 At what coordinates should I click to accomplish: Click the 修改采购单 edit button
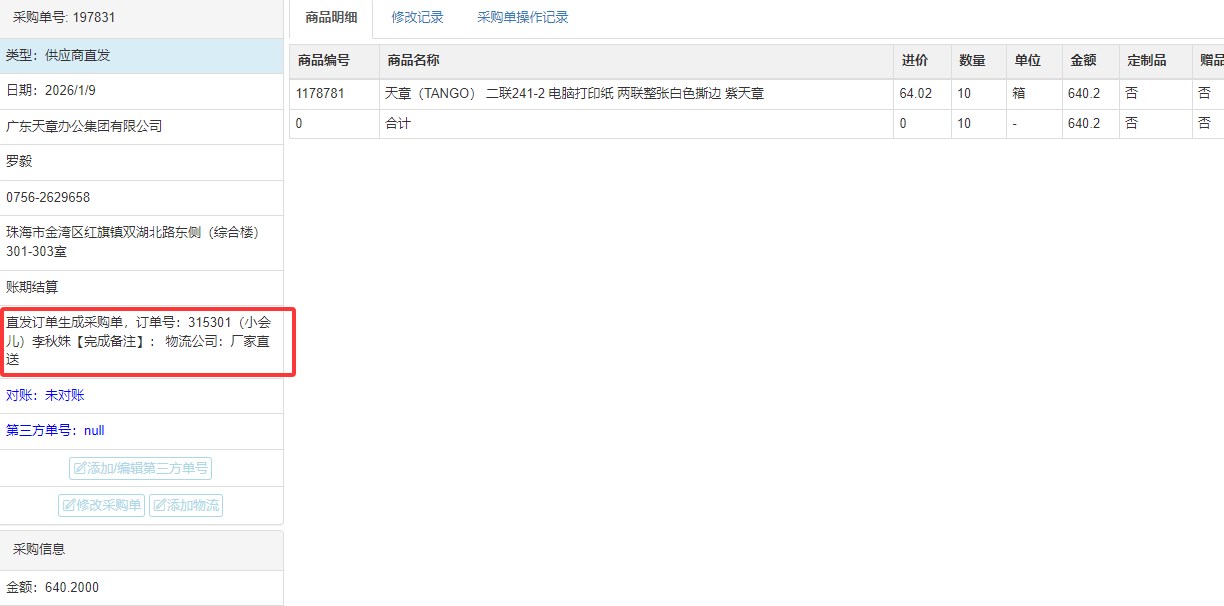point(102,505)
